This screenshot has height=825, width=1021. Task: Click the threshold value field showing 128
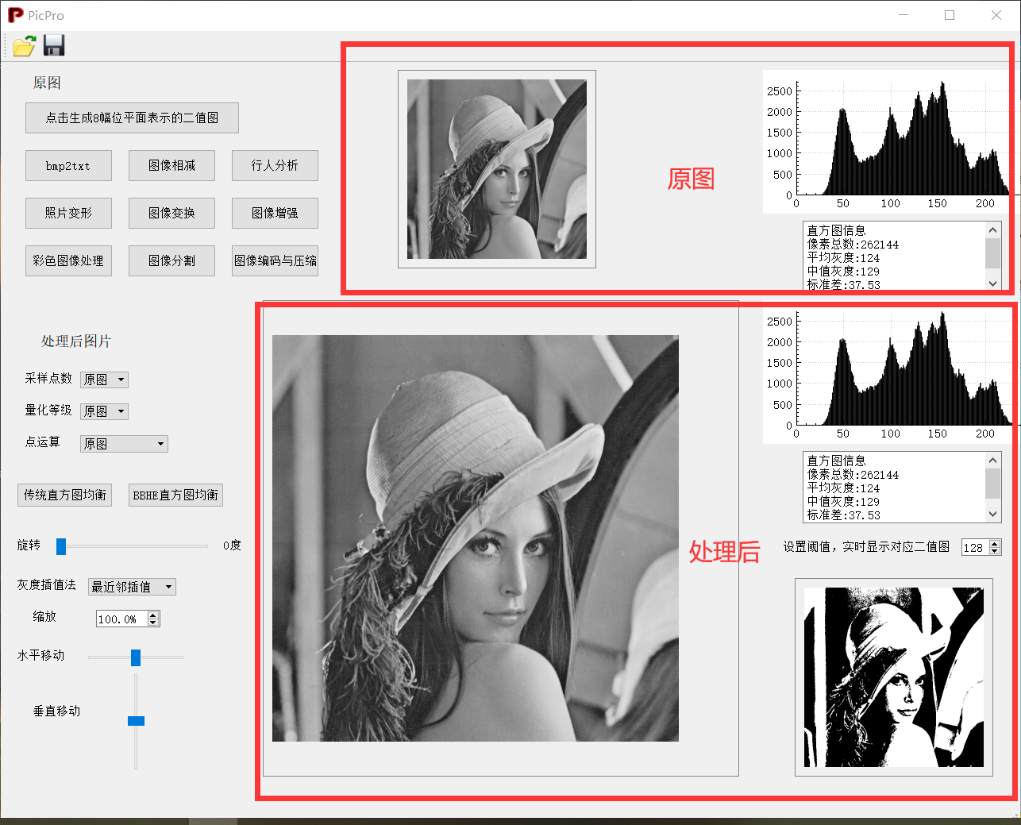(x=975, y=548)
